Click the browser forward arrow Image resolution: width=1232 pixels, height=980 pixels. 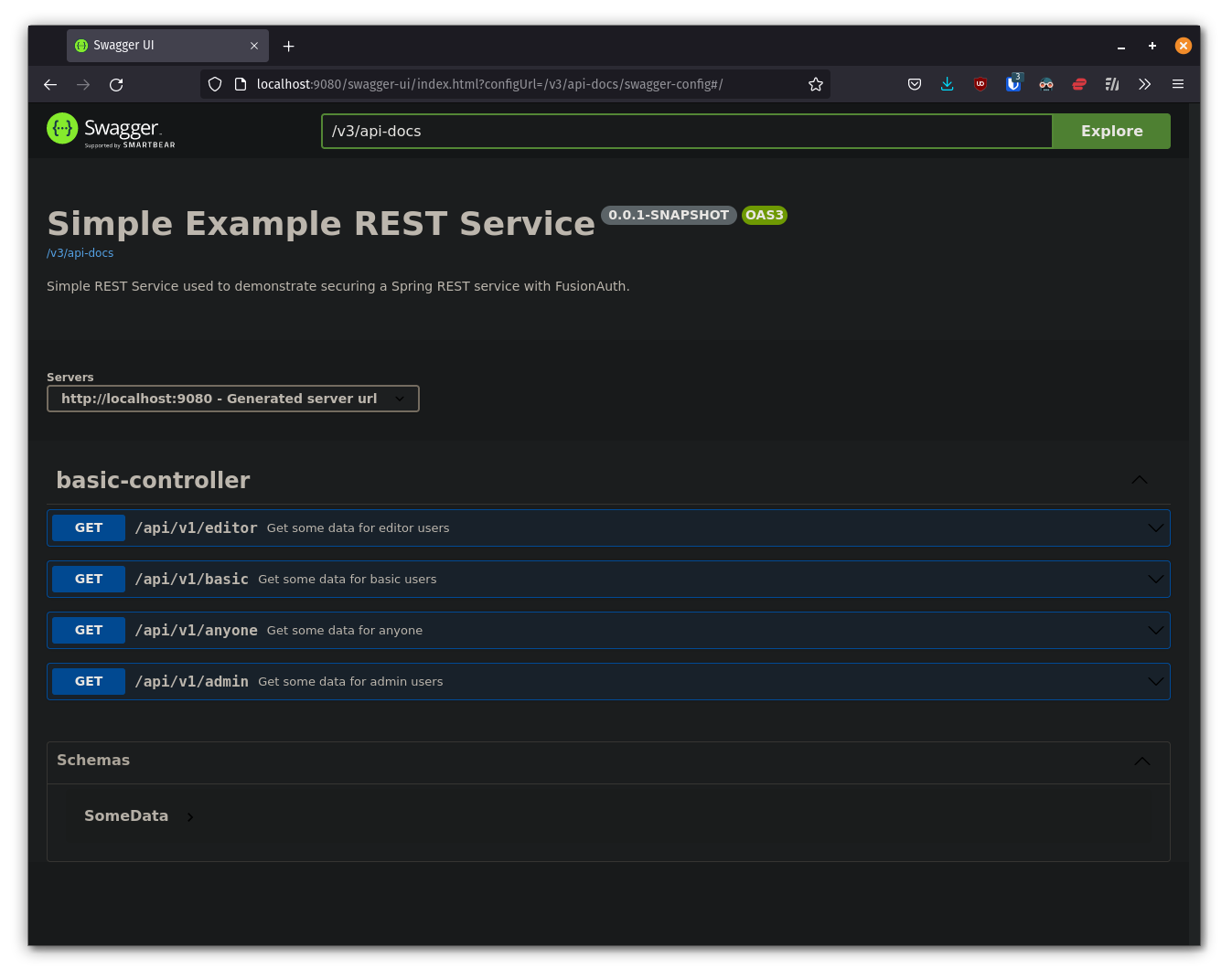click(x=83, y=85)
